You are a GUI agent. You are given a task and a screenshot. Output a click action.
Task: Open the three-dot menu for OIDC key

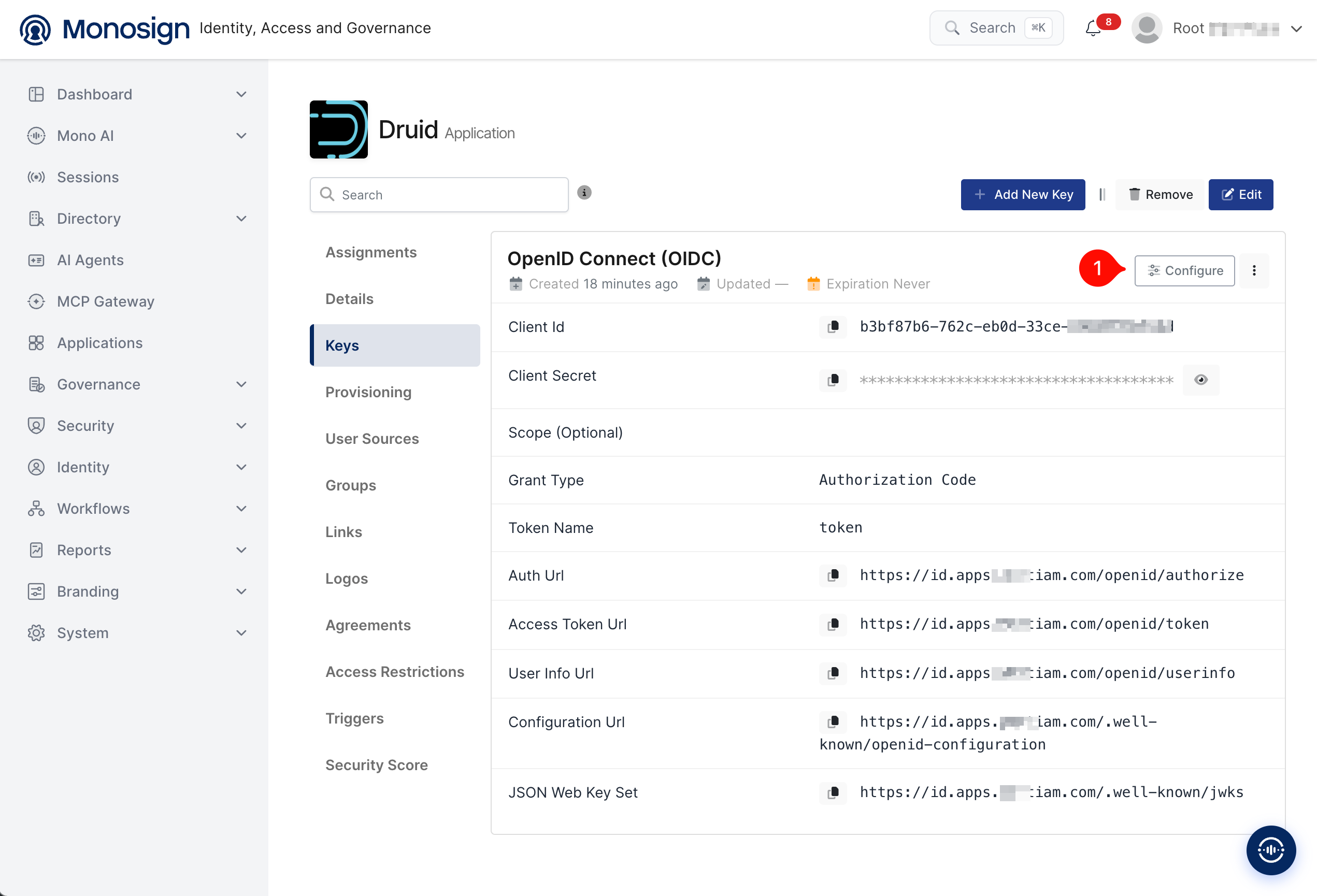pyautogui.click(x=1254, y=271)
